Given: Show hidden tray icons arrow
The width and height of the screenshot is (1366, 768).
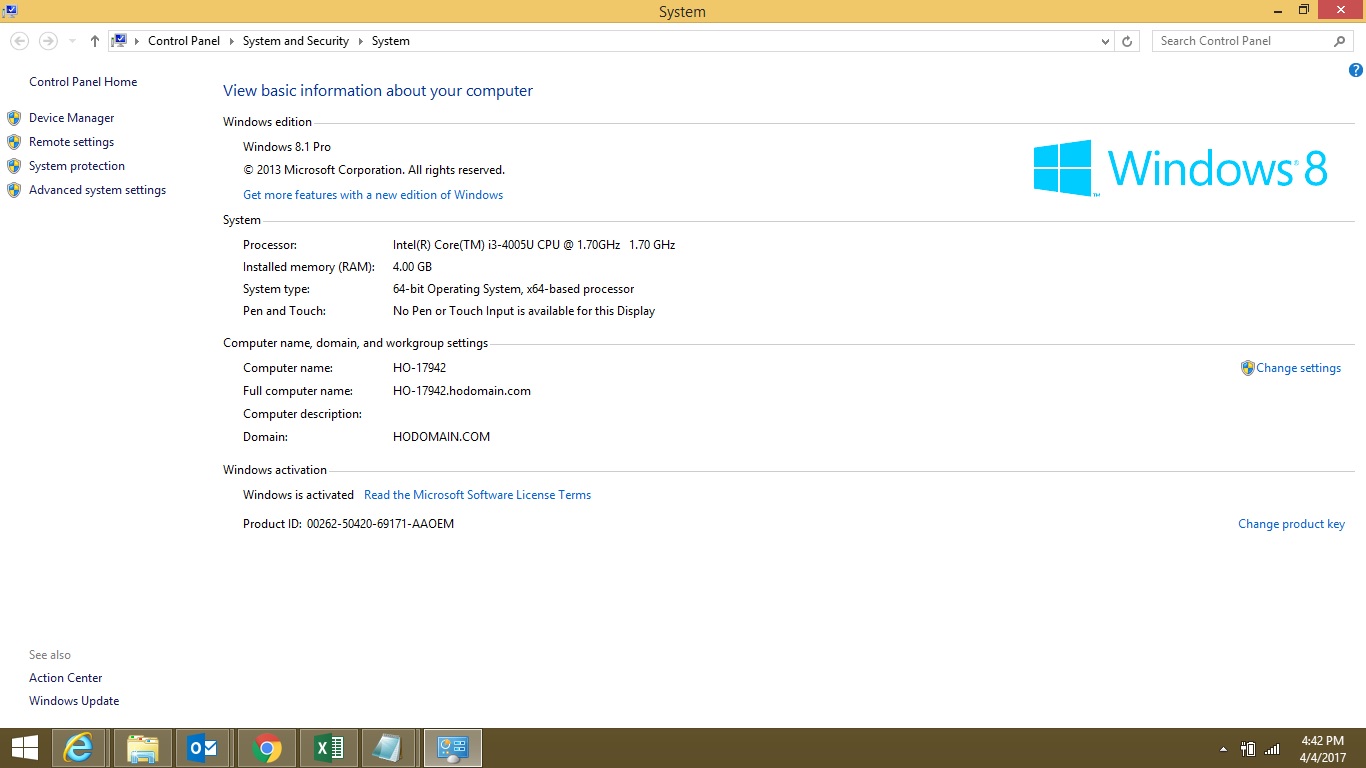Looking at the screenshot, I should [x=1223, y=749].
